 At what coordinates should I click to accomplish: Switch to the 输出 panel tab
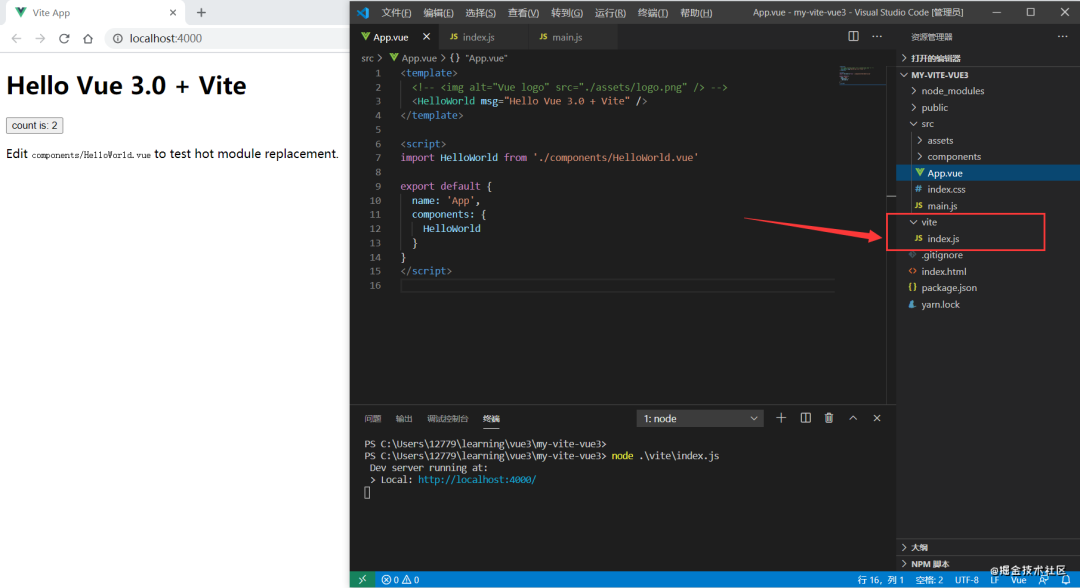(x=404, y=419)
